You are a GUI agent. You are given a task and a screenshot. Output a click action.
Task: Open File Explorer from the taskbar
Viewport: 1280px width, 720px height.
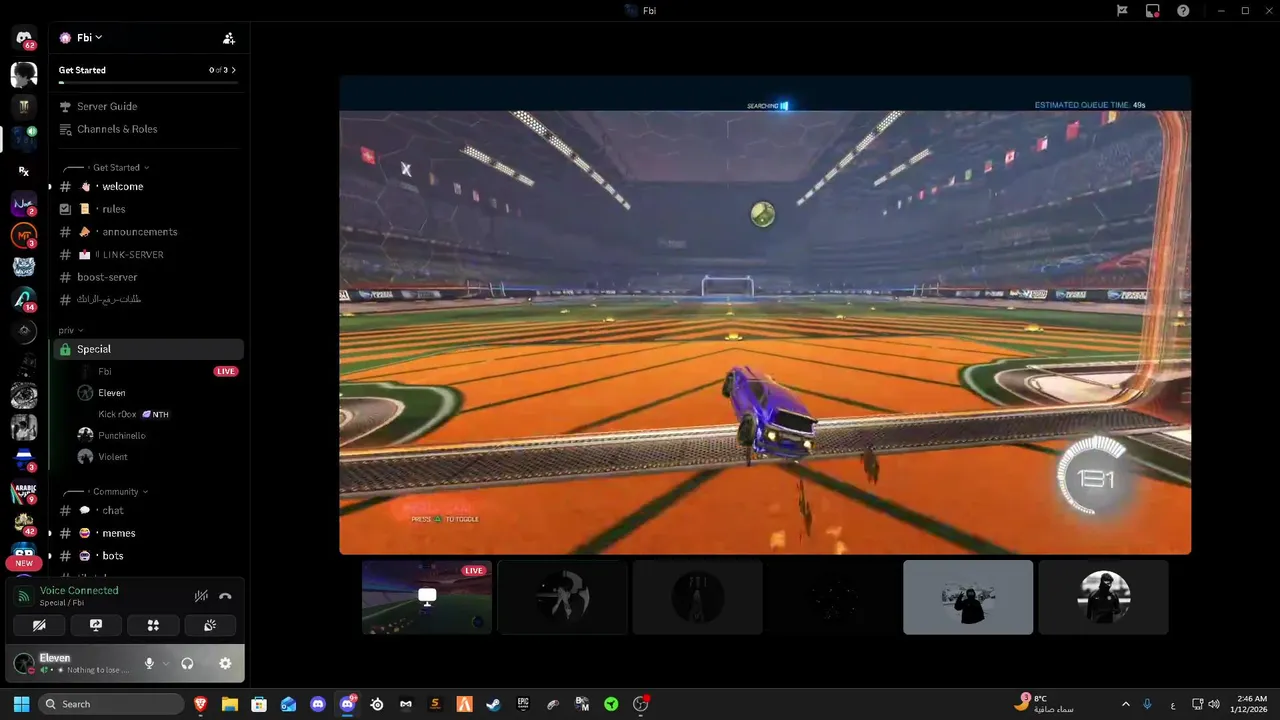point(230,704)
